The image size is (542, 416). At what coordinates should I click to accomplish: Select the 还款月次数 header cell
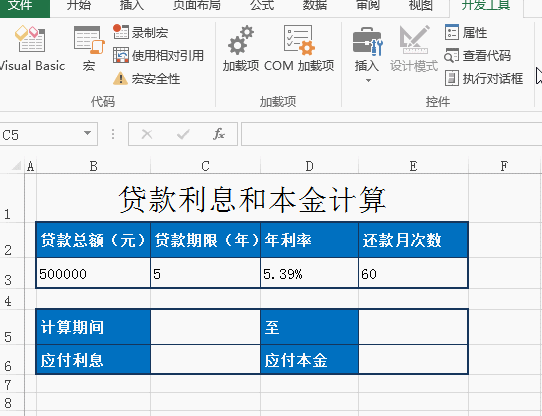413,240
